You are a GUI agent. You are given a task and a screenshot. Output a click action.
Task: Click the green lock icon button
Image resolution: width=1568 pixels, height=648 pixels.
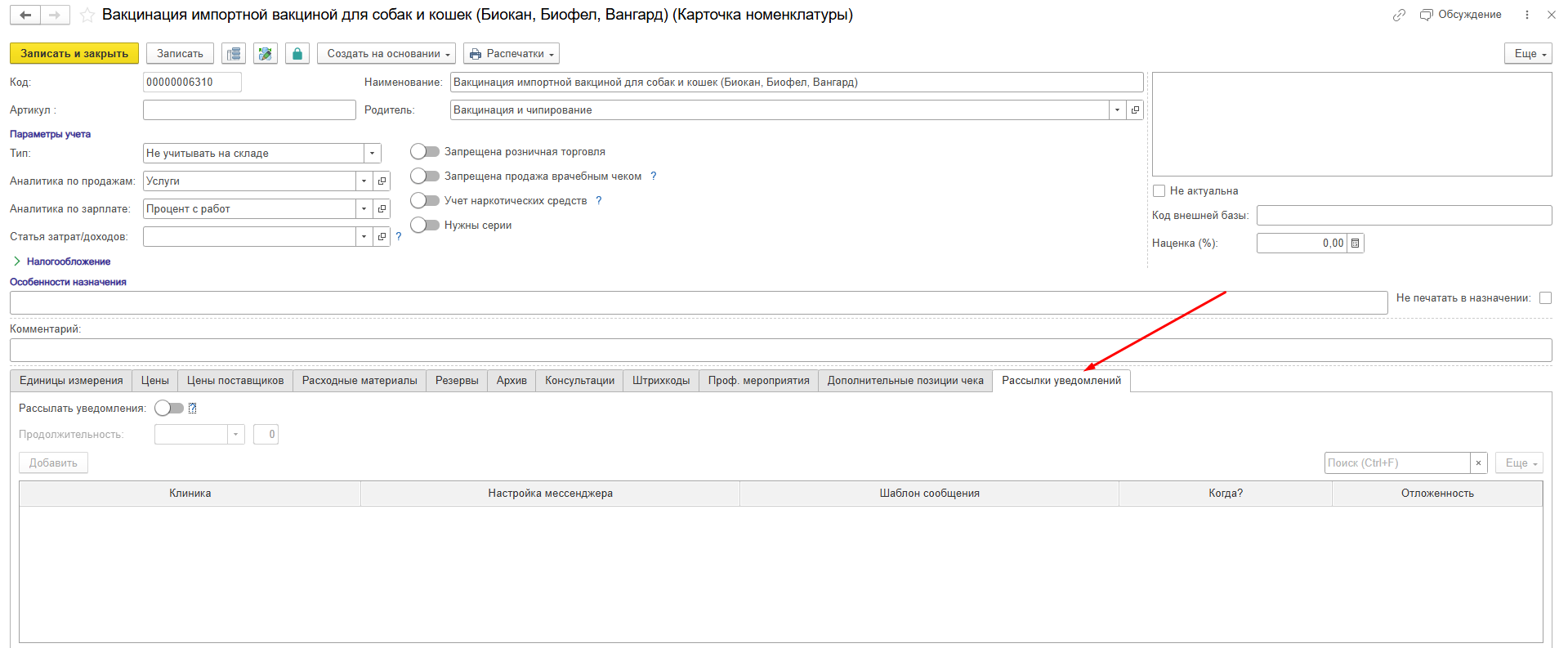(297, 54)
